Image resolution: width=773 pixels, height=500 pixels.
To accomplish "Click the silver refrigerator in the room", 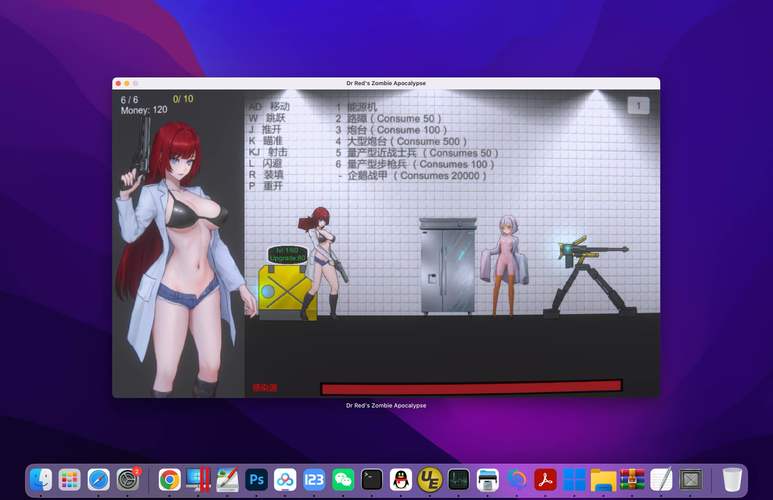I will [x=447, y=266].
